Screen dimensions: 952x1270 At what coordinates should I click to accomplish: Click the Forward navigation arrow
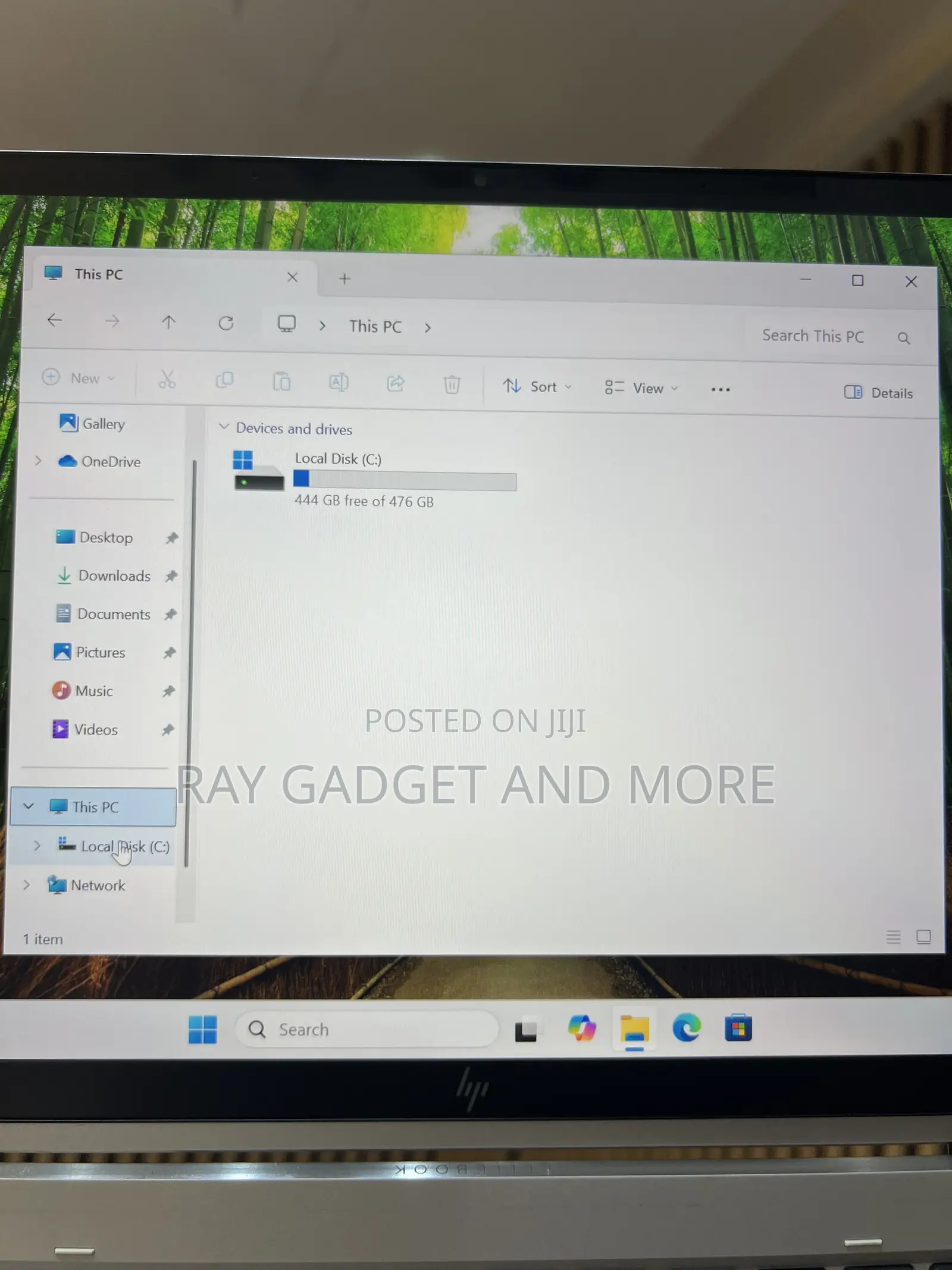tap(112, 322)
